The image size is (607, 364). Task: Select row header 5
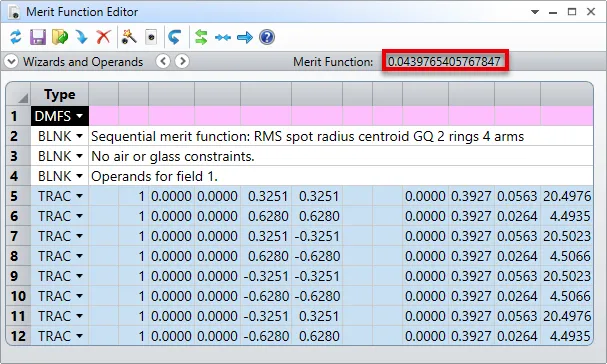tap(18, 196)
